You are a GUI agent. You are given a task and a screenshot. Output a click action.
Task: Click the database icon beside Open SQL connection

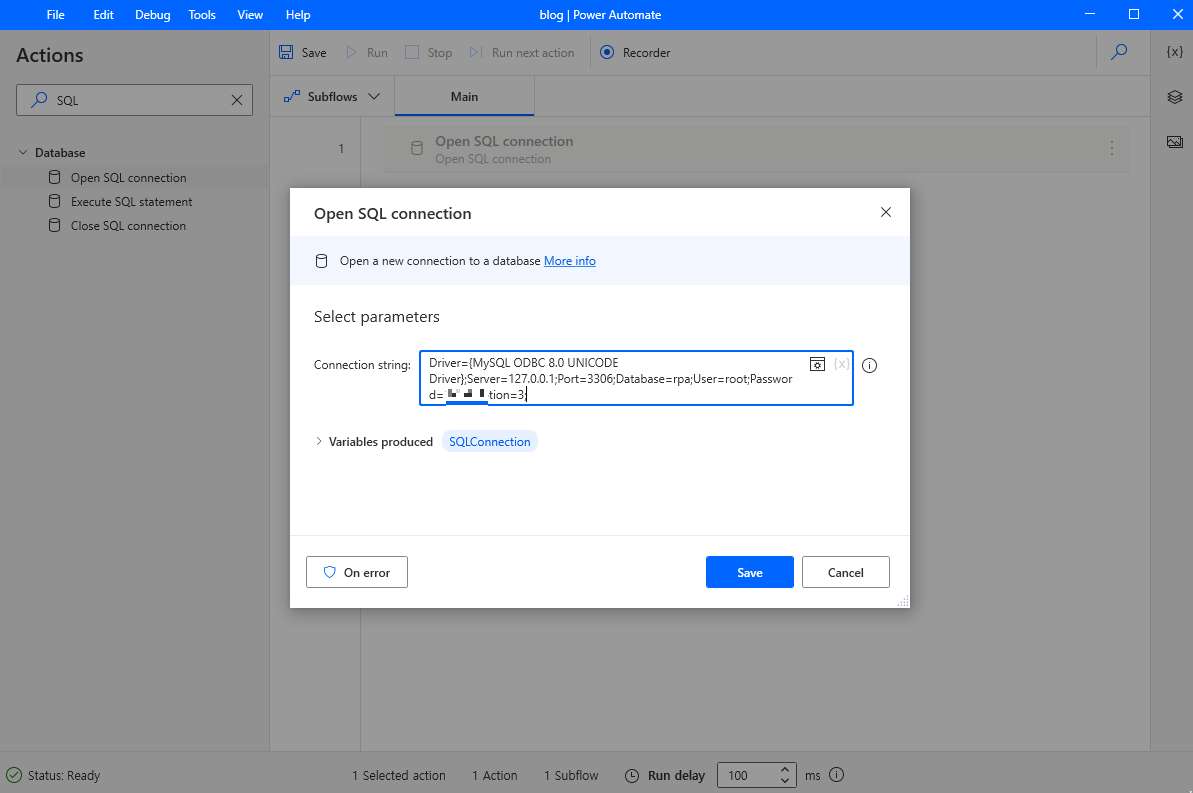coord(55,177)
